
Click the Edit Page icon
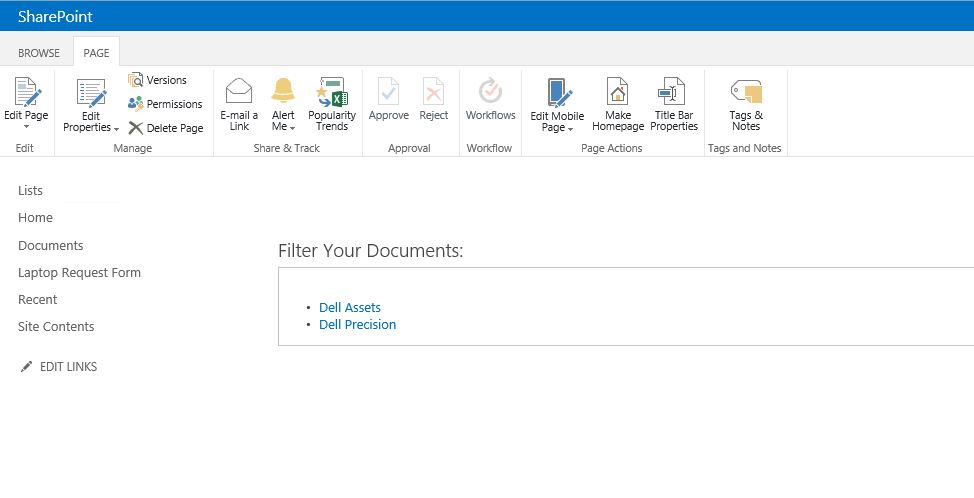point(27,92)
